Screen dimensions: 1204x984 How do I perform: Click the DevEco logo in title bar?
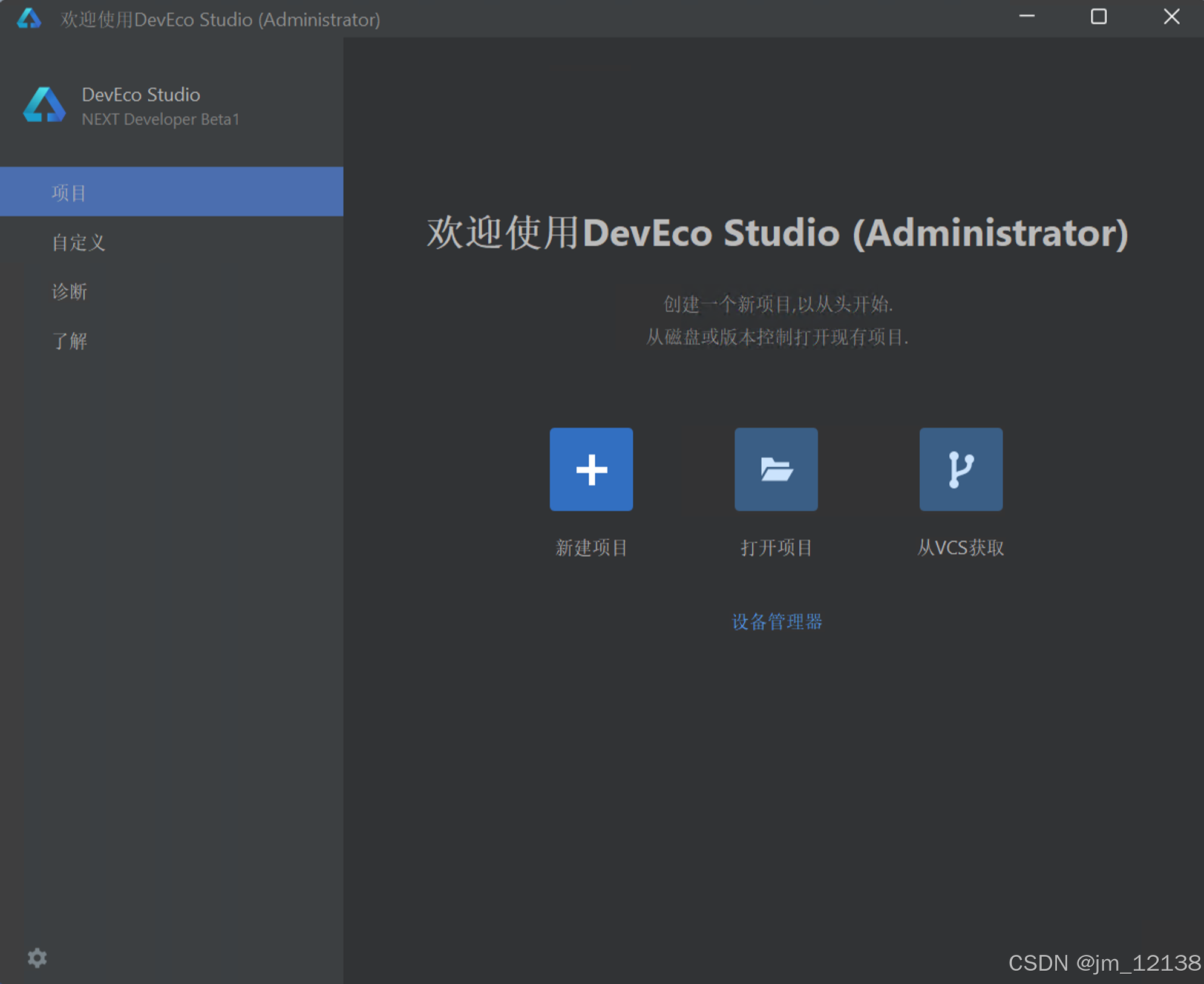28,19
